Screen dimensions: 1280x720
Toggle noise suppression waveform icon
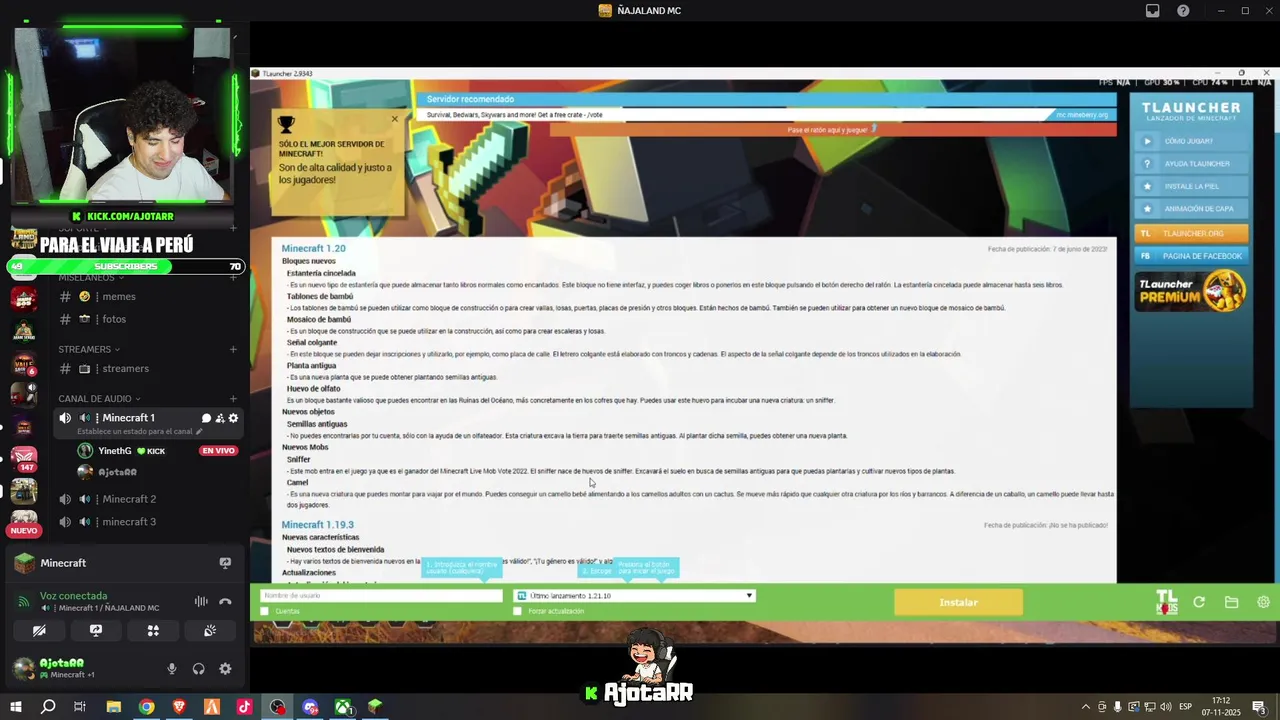201,601
